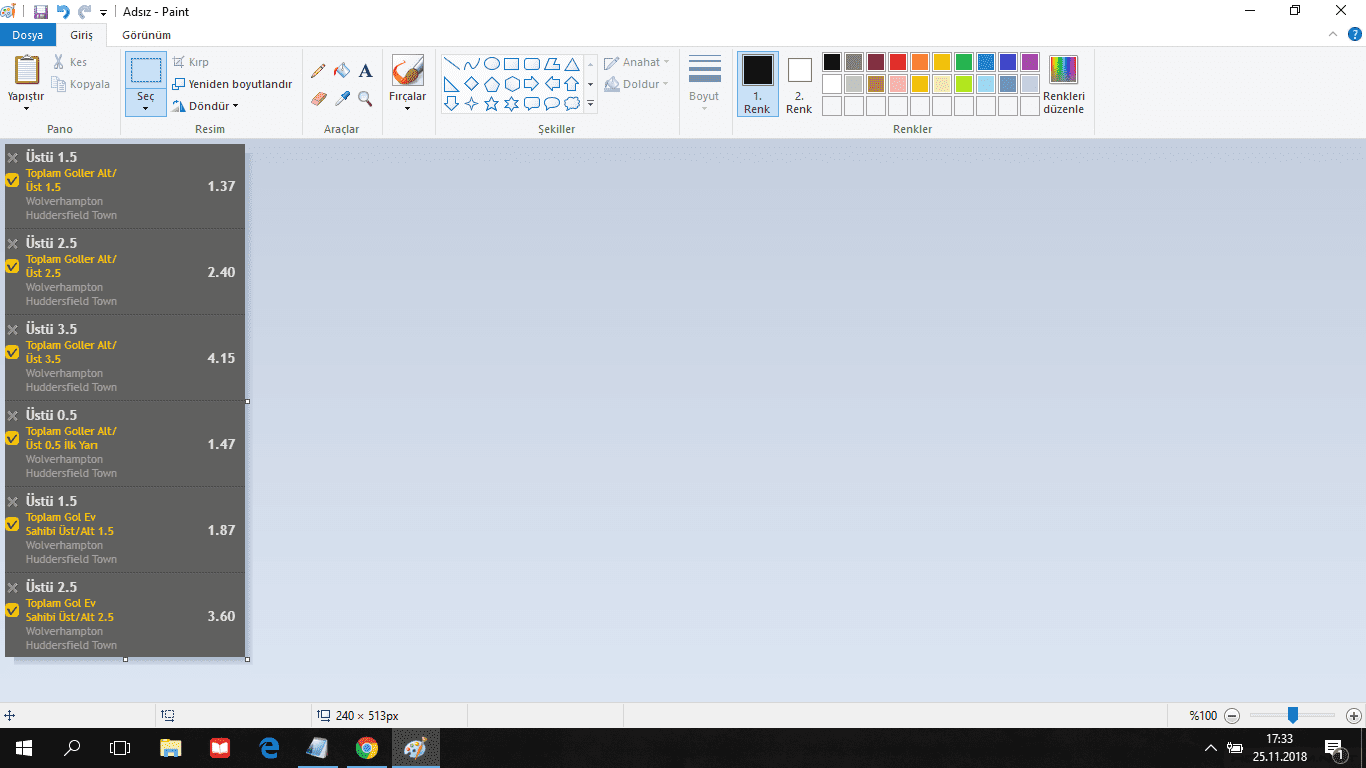Click Yeniden boyutlandır resize button
This screenshot has height=768, width=1366.
coord(232,84)
